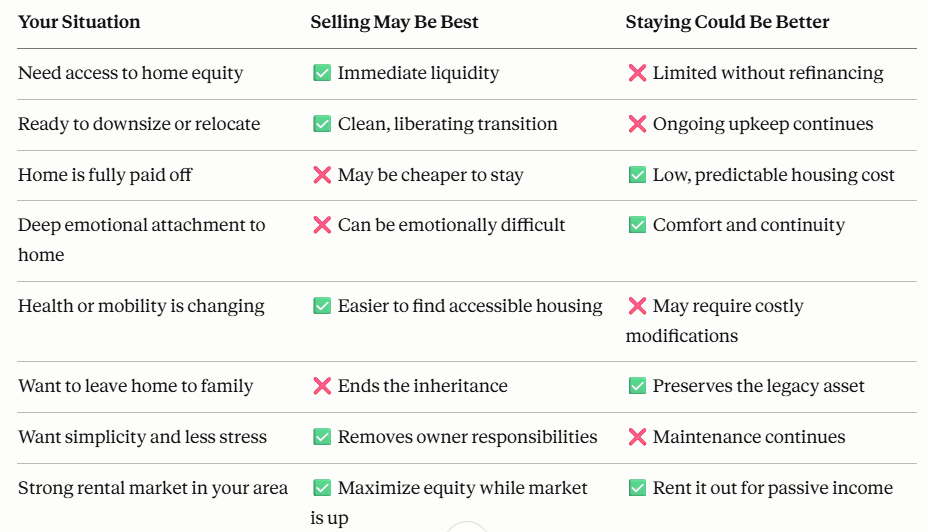928x532 pixels.
Task: Click the Your Situation column header
Action: point(79,22)
